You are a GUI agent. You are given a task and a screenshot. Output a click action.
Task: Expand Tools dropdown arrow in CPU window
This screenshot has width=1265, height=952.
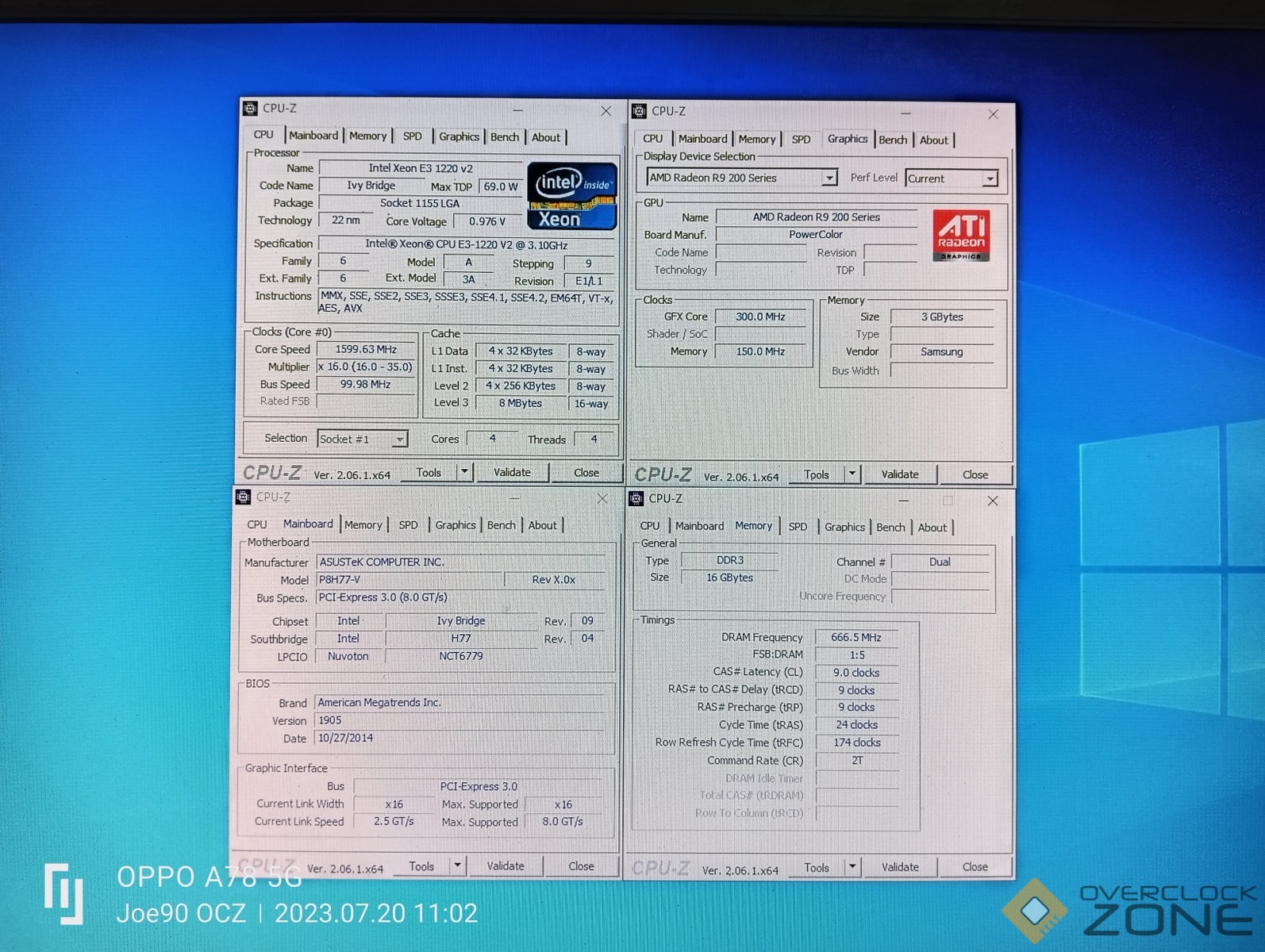[x=464, y=472]
